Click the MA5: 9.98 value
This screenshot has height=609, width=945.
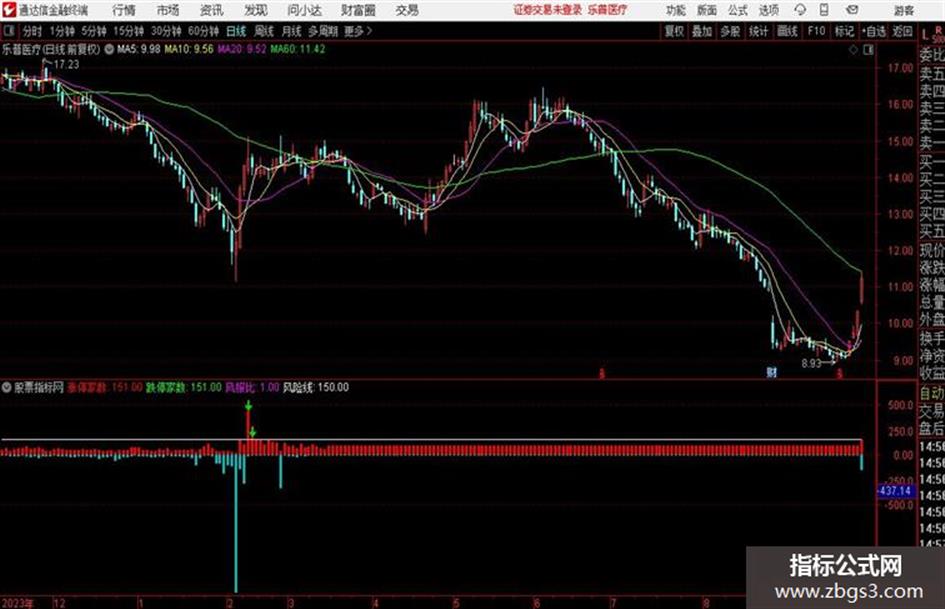[139, 49]
